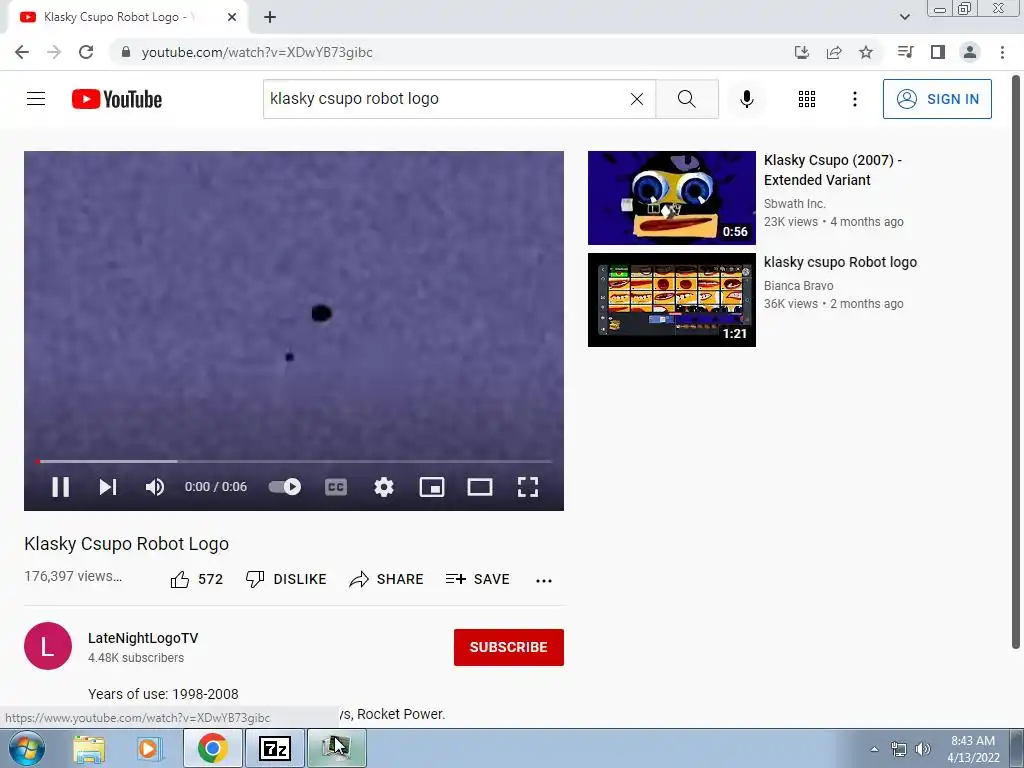
Task: Pause the video playback
Action: tap(61, 487)
